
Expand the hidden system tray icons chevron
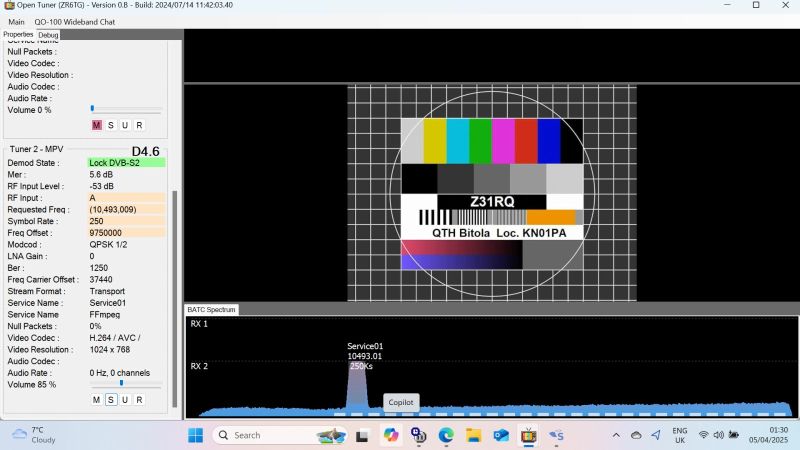pos(615,435)
